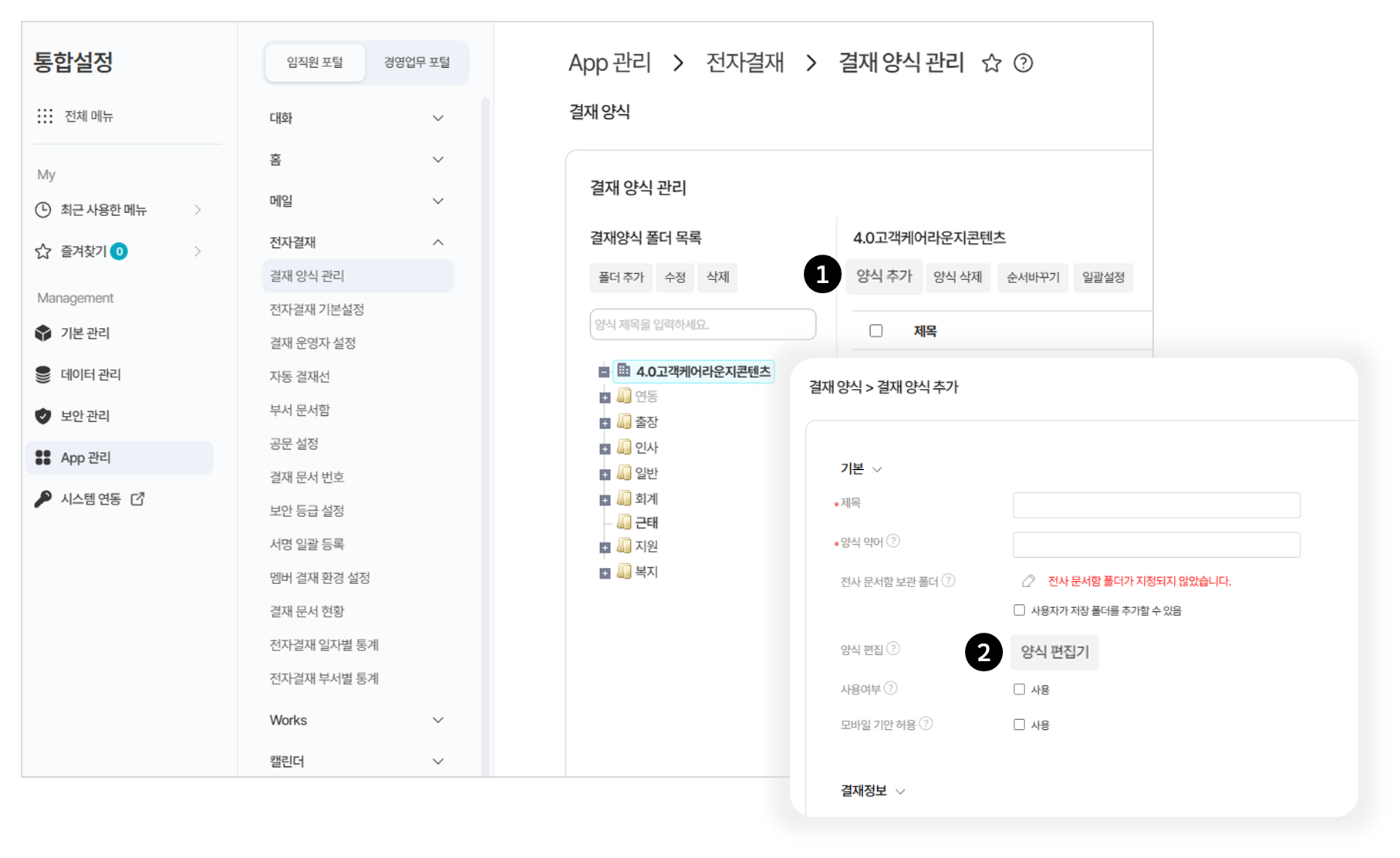Open 보안 관리 shield icon
The height and width of the screenshot is (858, 1400).
(x=43, y=416)
